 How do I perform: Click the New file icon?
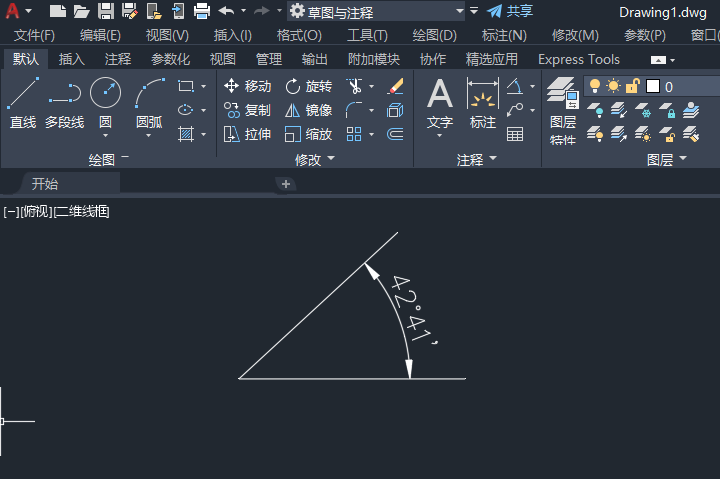(x=57, y=11)
